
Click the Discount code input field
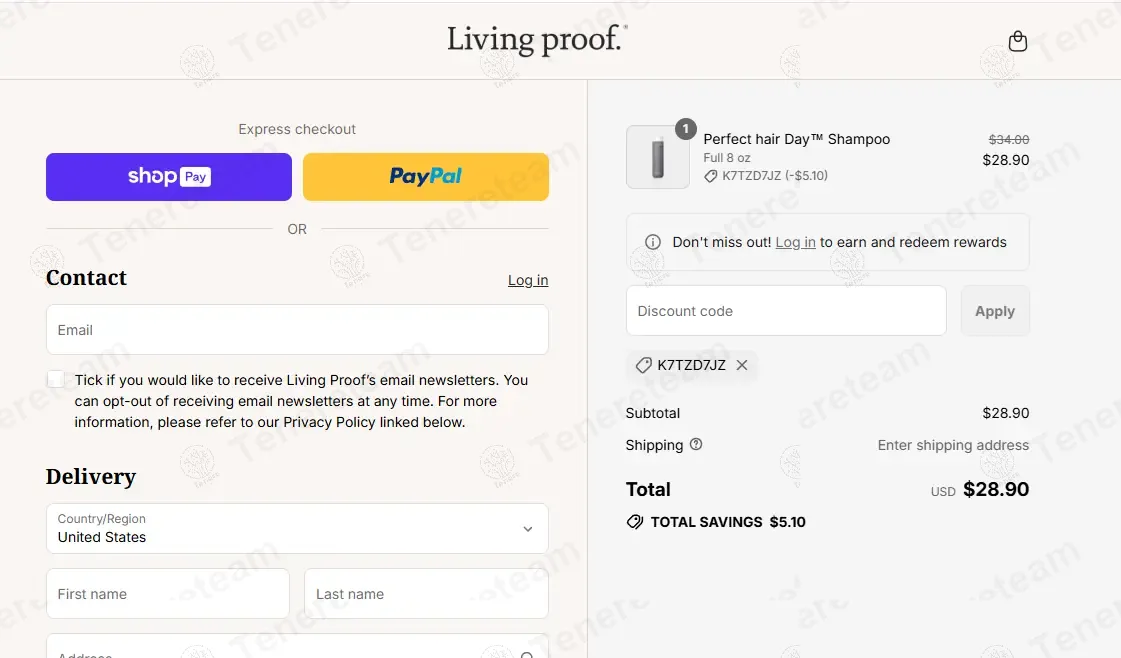point(786,311)
